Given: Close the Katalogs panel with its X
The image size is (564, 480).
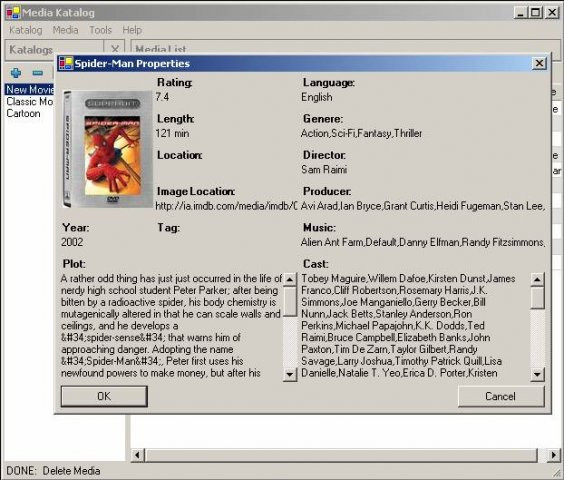Looking at the screenshot, I should tap(115, 49).
